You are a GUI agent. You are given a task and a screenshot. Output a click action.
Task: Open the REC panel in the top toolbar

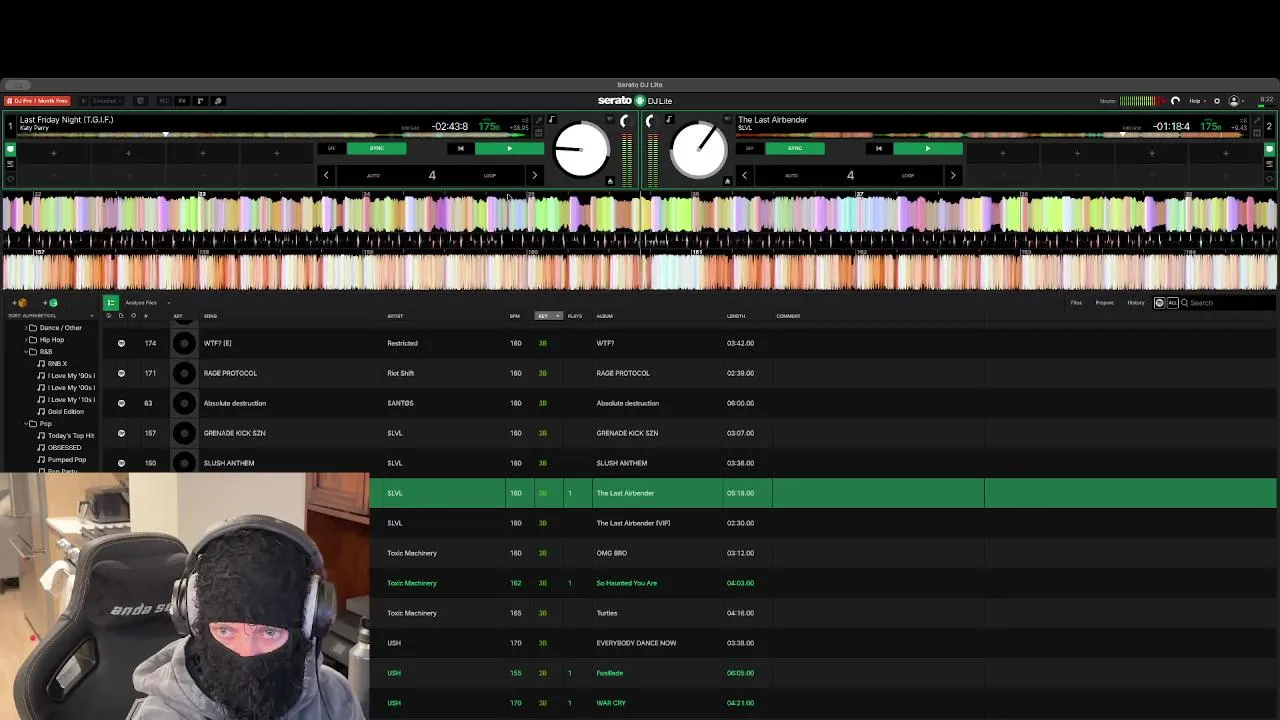pos(164,101)
